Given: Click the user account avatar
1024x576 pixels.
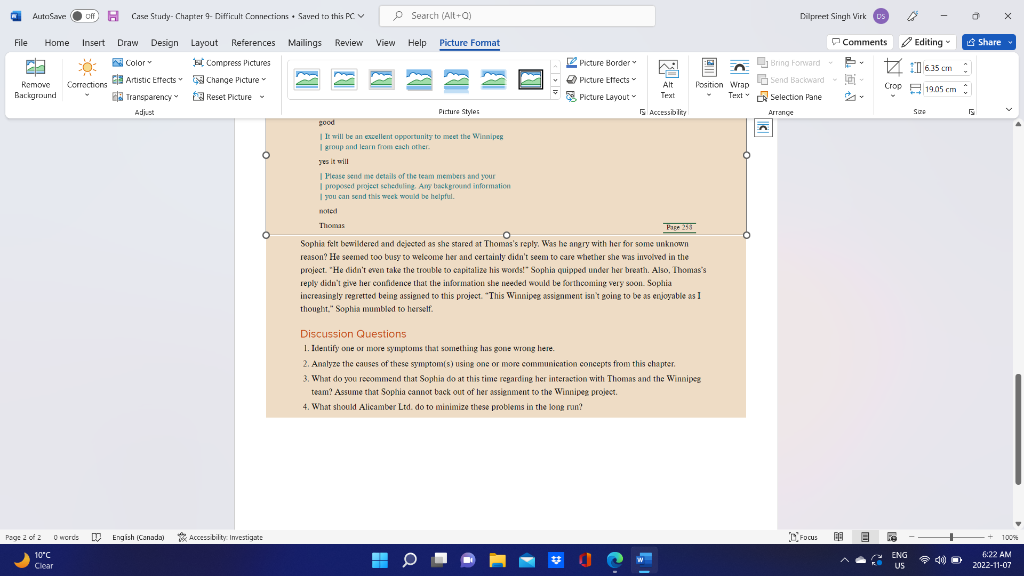Looking at the screenshot, I should pyautogui.click(x=881, y=16).
